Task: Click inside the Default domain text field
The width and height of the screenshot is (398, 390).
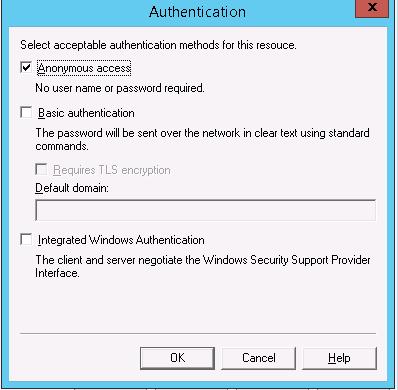Action: 205,210
